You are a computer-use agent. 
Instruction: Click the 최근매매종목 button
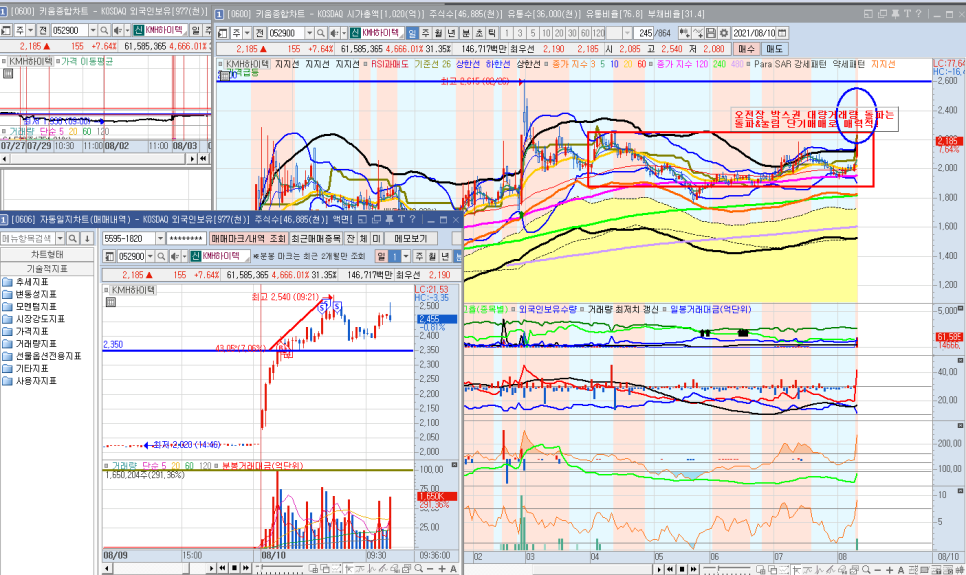point(316,239)
